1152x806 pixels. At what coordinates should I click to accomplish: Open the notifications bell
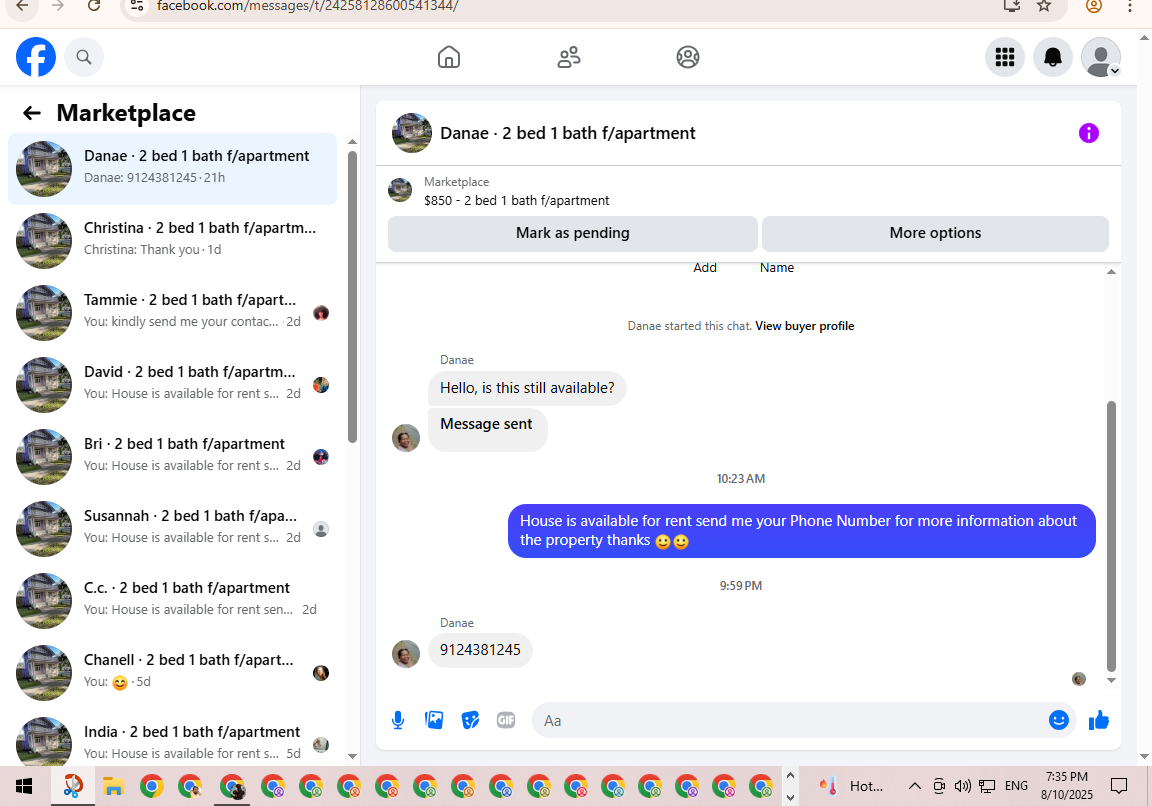click(x=1053, y=57)
